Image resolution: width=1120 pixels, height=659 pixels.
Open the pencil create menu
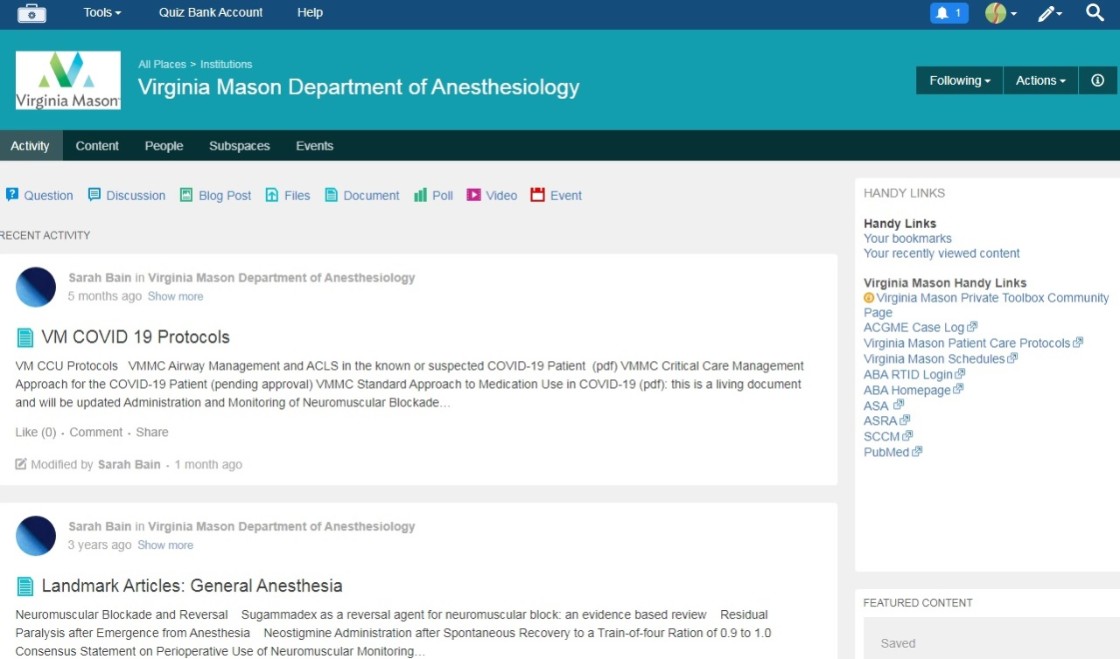pyautogui.click(x=1049, y=13)
